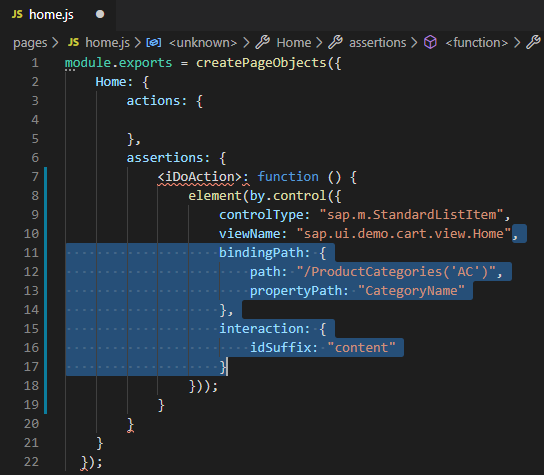The image size is (544, 475).
Task: Click line number 18 in gutter
Action: tap(31, 385)
